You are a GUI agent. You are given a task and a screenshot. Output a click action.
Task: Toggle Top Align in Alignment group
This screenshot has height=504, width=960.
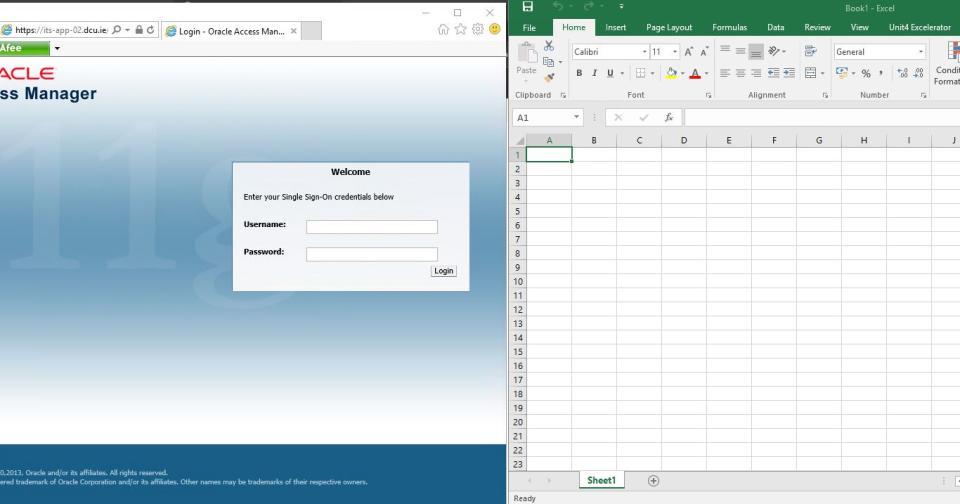pos(725,51)
